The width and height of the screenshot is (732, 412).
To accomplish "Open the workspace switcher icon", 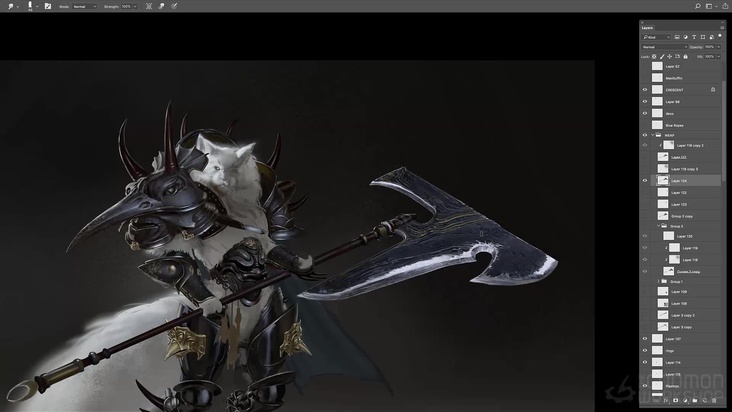I will (x=710, y=6).
